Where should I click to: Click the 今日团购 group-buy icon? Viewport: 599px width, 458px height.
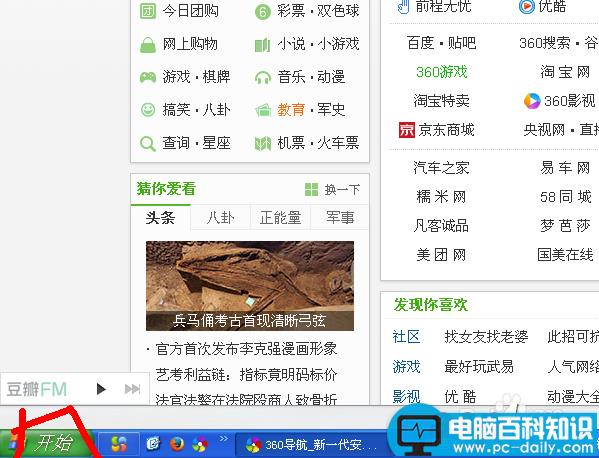(x=147, y=11)
